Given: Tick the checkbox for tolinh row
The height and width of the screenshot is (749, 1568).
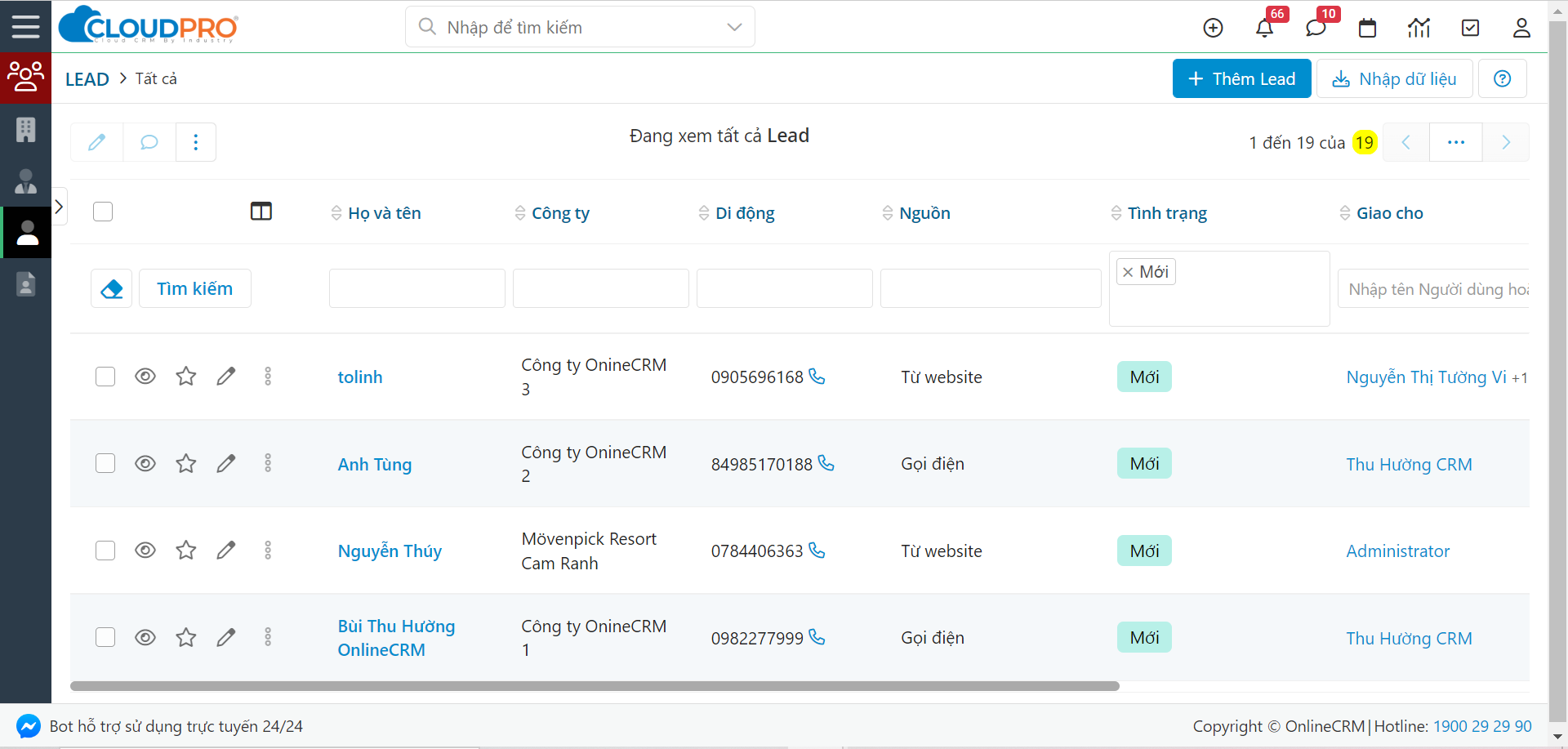Looking at the screenshot, I should 105,377.
